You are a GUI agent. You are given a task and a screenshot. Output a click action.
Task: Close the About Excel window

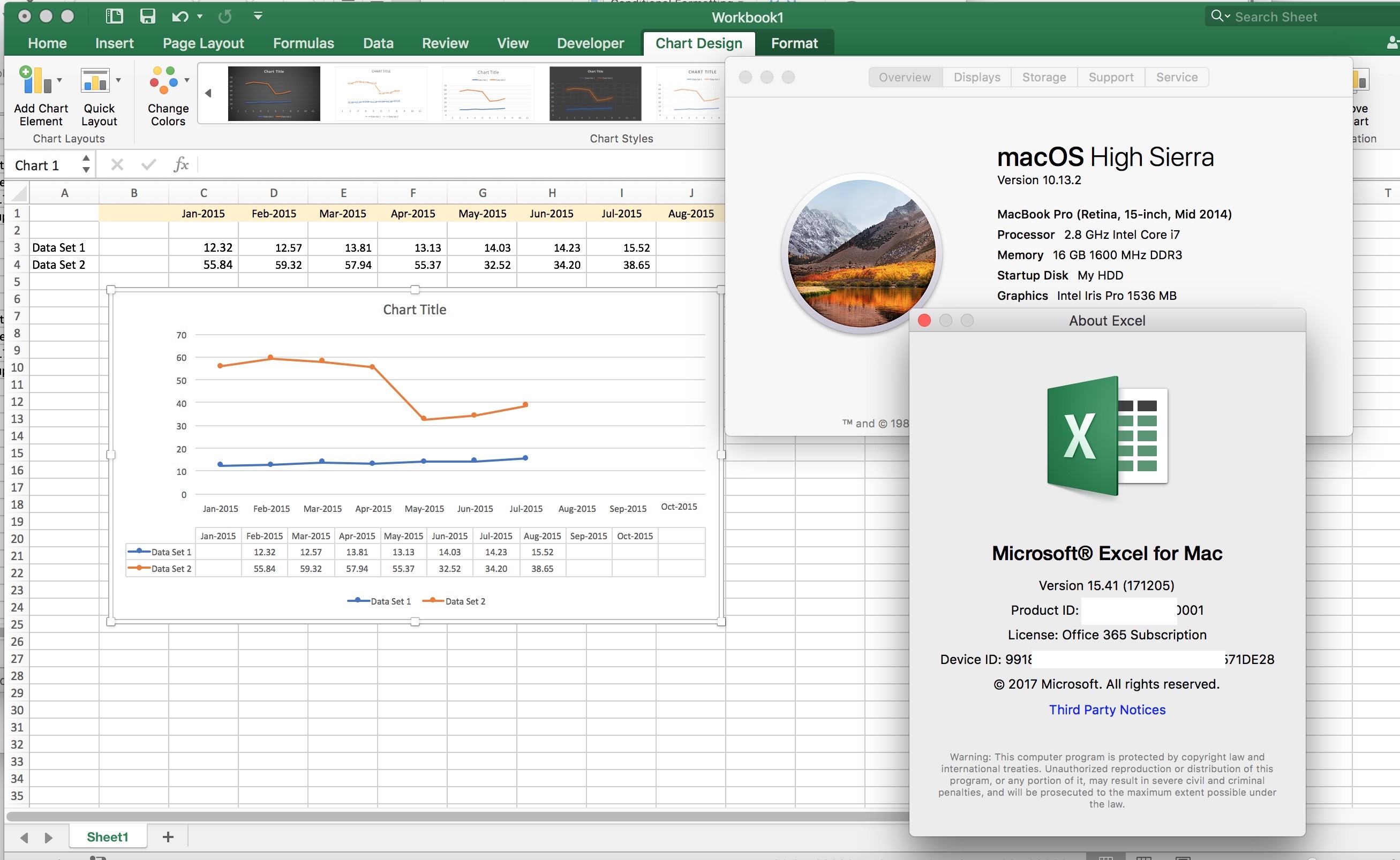click(x=924, y=320)
